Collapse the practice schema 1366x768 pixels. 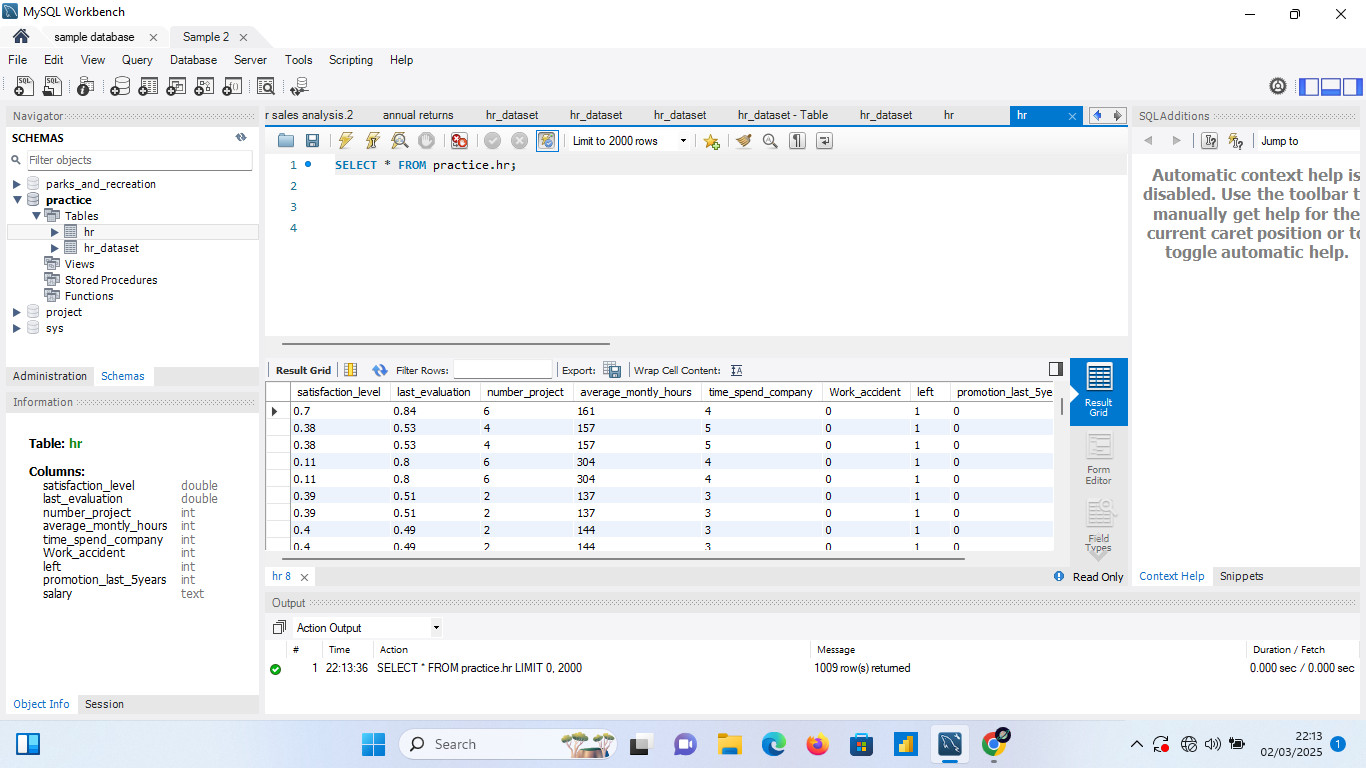pyautogui.click(x=17, y=200)
